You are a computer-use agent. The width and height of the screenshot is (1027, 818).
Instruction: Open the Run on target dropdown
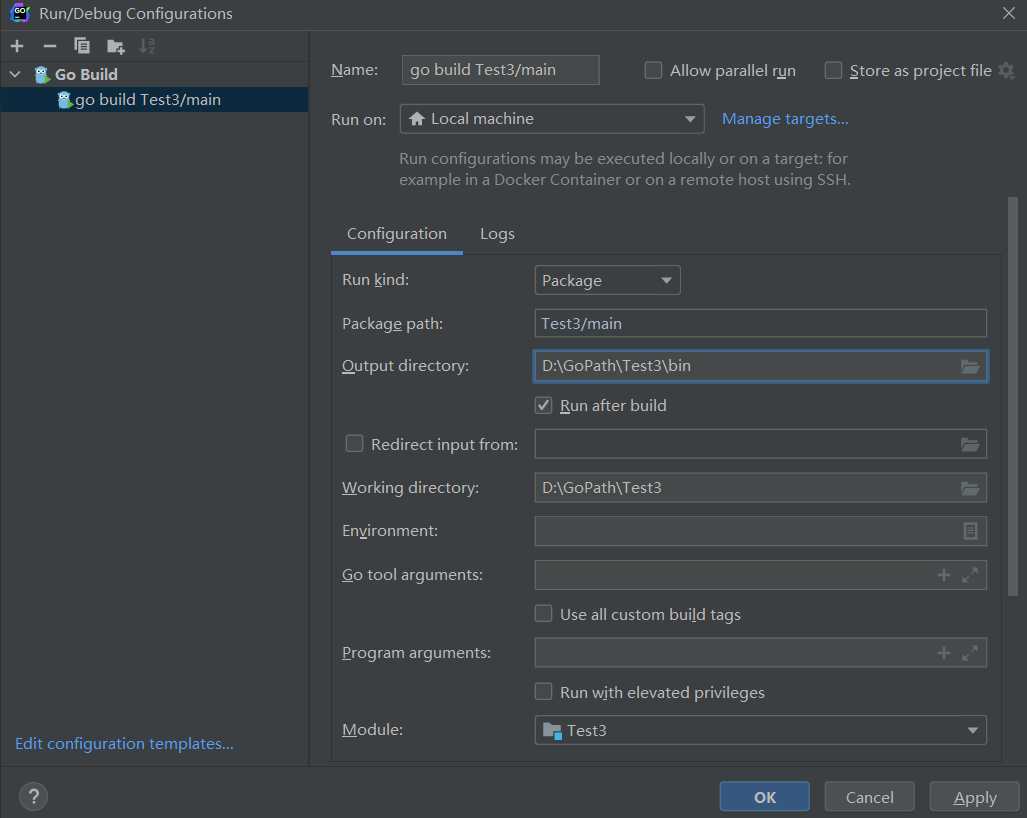(552, 119)
